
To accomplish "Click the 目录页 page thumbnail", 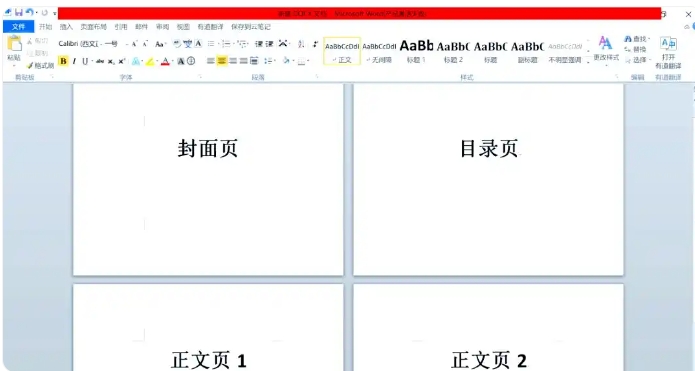I will 488,179.
